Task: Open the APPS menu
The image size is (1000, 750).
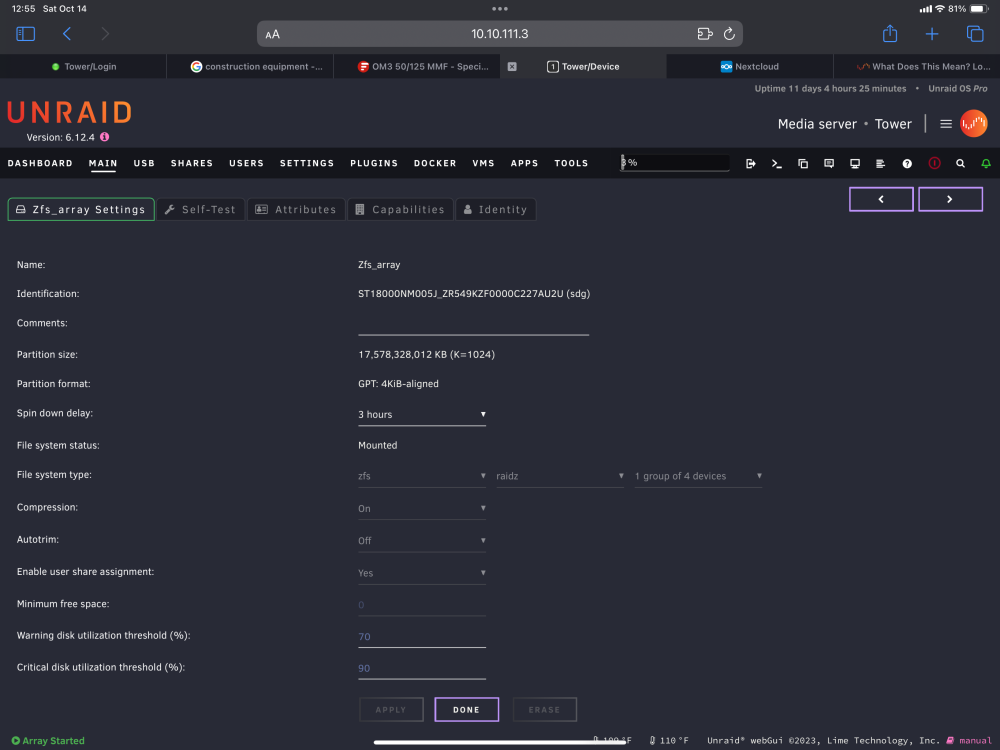Action: pos(524,163)
